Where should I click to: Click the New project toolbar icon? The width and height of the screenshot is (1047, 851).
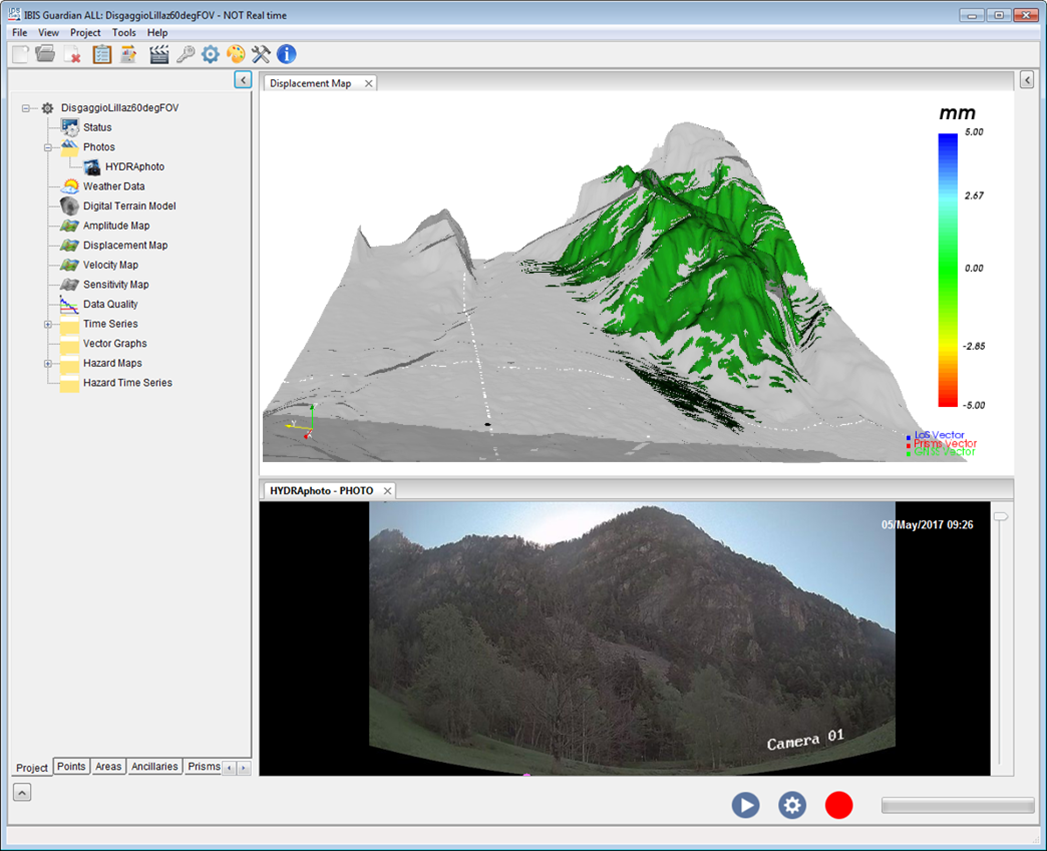[x=20, y=54]
